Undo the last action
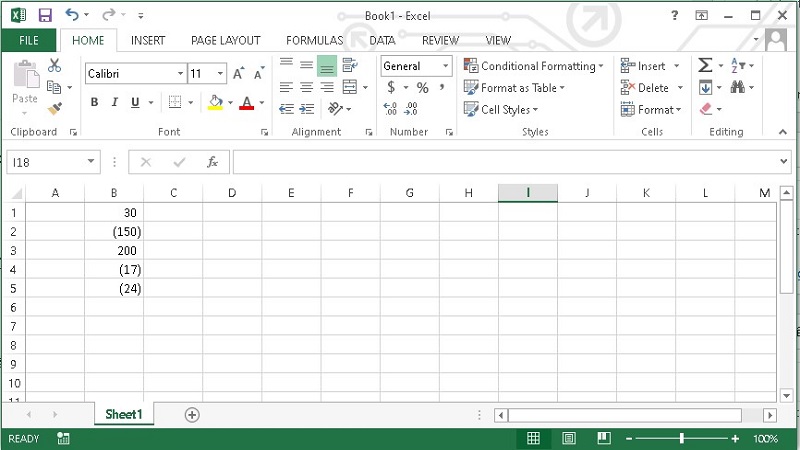The height and width of the screenshot is (450, 800). (71, 15)
